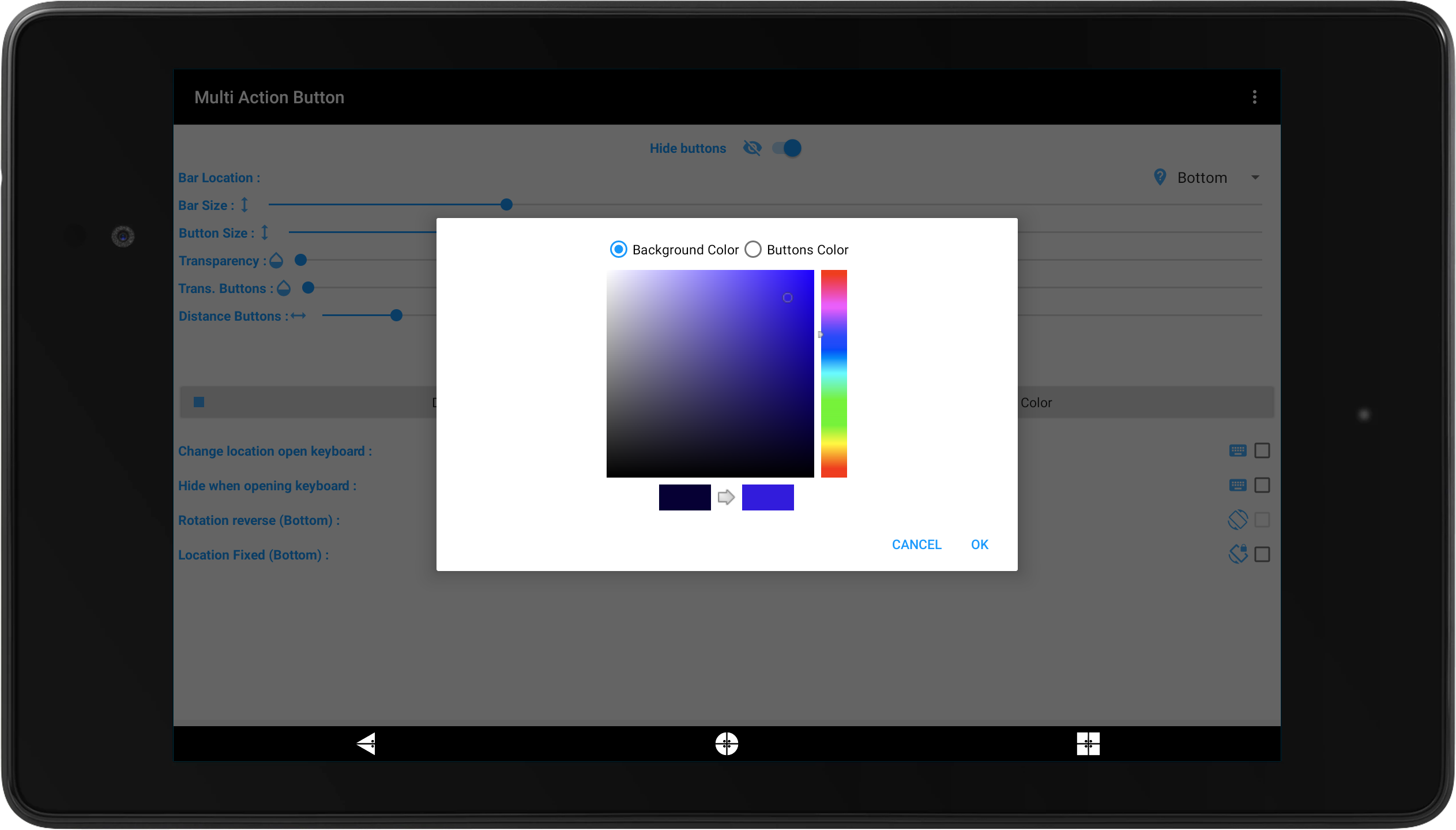This screenshot has width=1456, height=830.
Task: Enable Hide when opening keyboard checkbox
Action: (x=1262, y=485)
